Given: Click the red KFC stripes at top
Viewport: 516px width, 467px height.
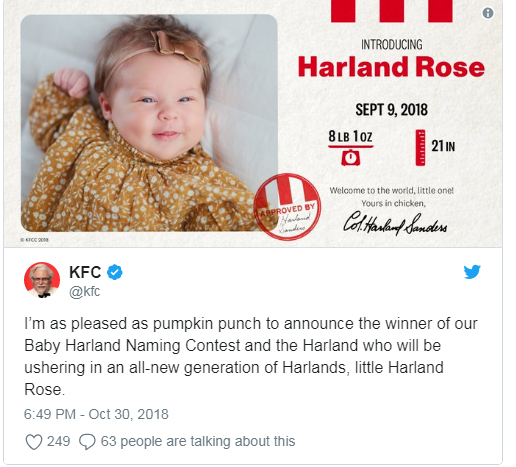Looking at the screenshot, I should point(392,11).
